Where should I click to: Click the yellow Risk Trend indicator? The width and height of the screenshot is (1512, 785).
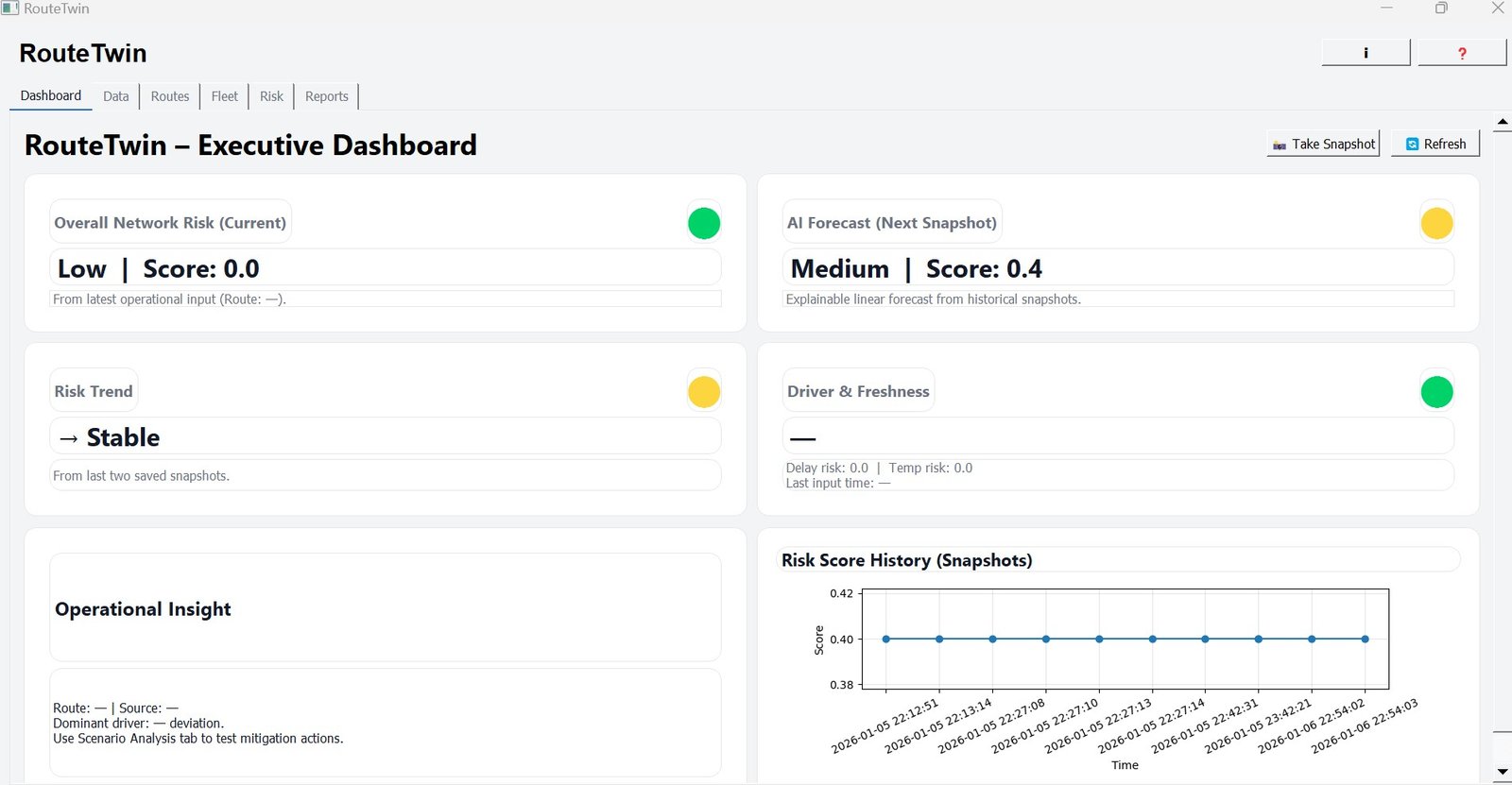coord(704,391)
